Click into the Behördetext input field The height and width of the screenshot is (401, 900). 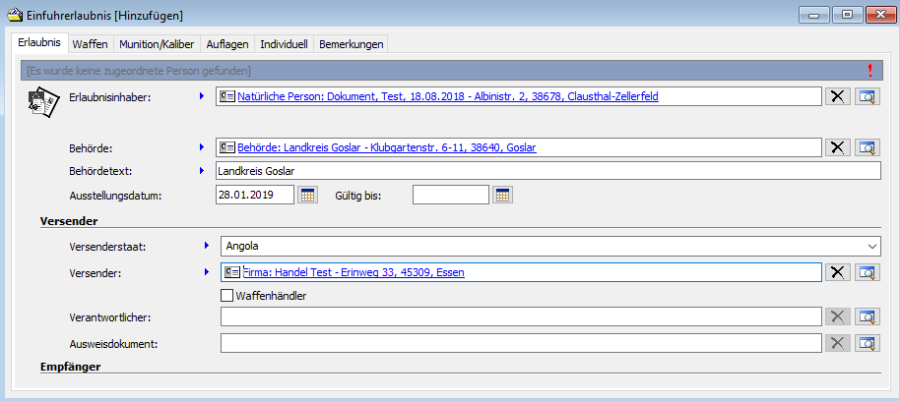pos(547,171)
